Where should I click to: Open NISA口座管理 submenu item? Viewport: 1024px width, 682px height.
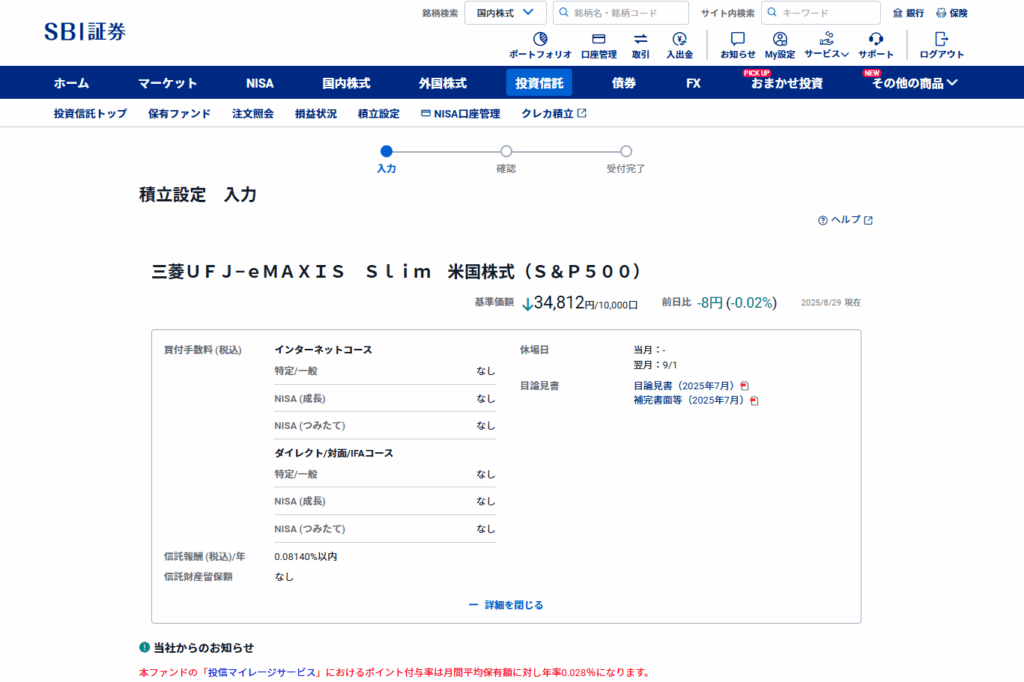tap(460, 114)
